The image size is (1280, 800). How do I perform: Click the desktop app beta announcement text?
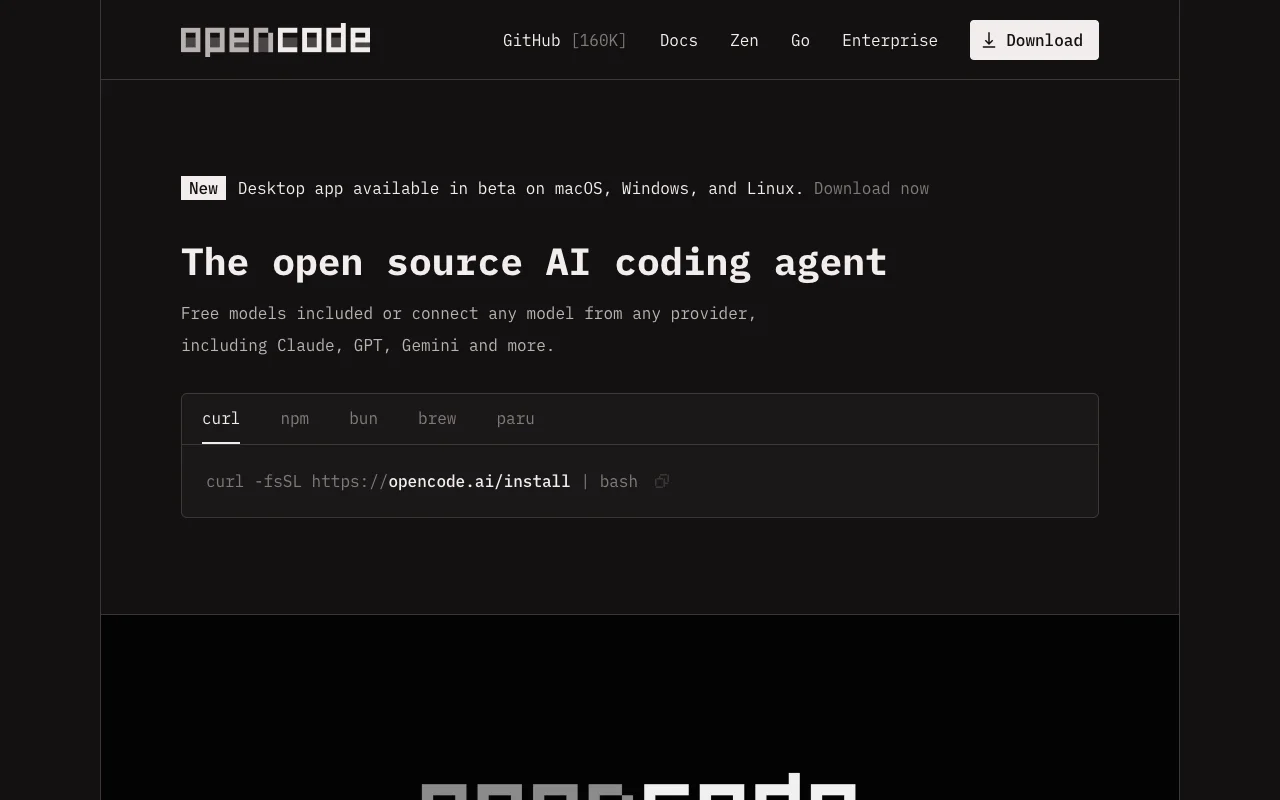point(521,188)
